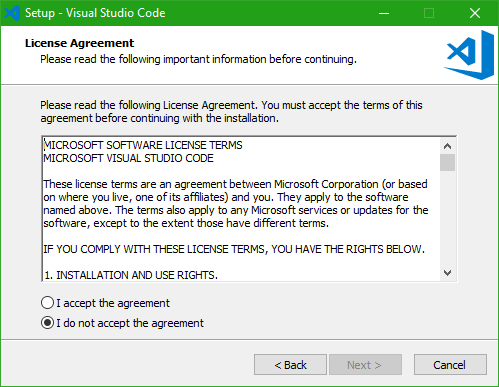Cancel the installation
Viewport: 499px width, 387px height.
[450, 365]
